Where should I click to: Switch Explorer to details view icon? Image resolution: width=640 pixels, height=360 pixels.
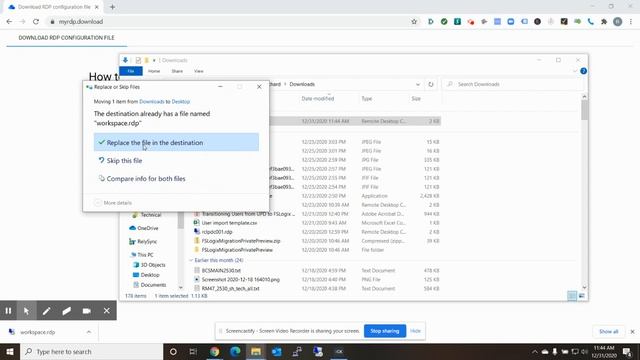[572, 296]
